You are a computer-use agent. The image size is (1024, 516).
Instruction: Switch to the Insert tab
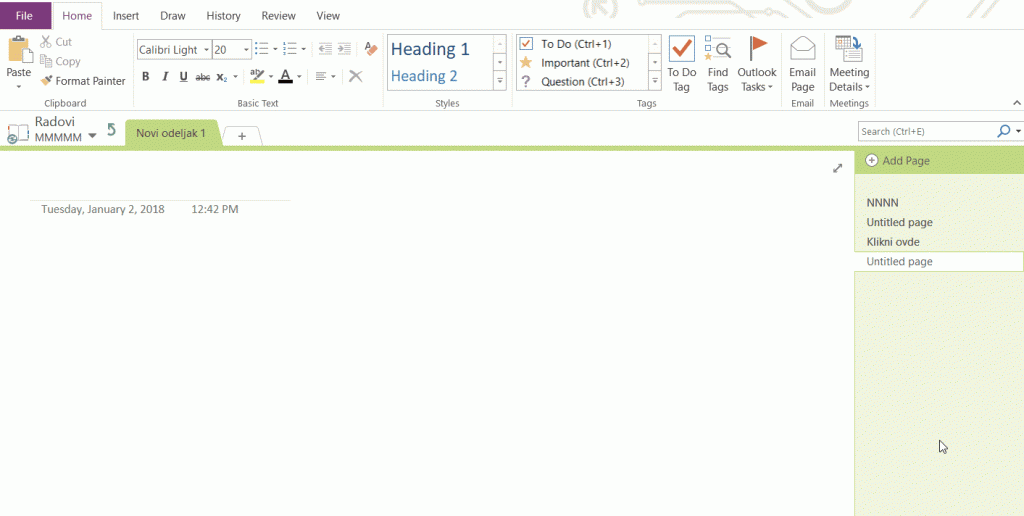pos(125,16)
